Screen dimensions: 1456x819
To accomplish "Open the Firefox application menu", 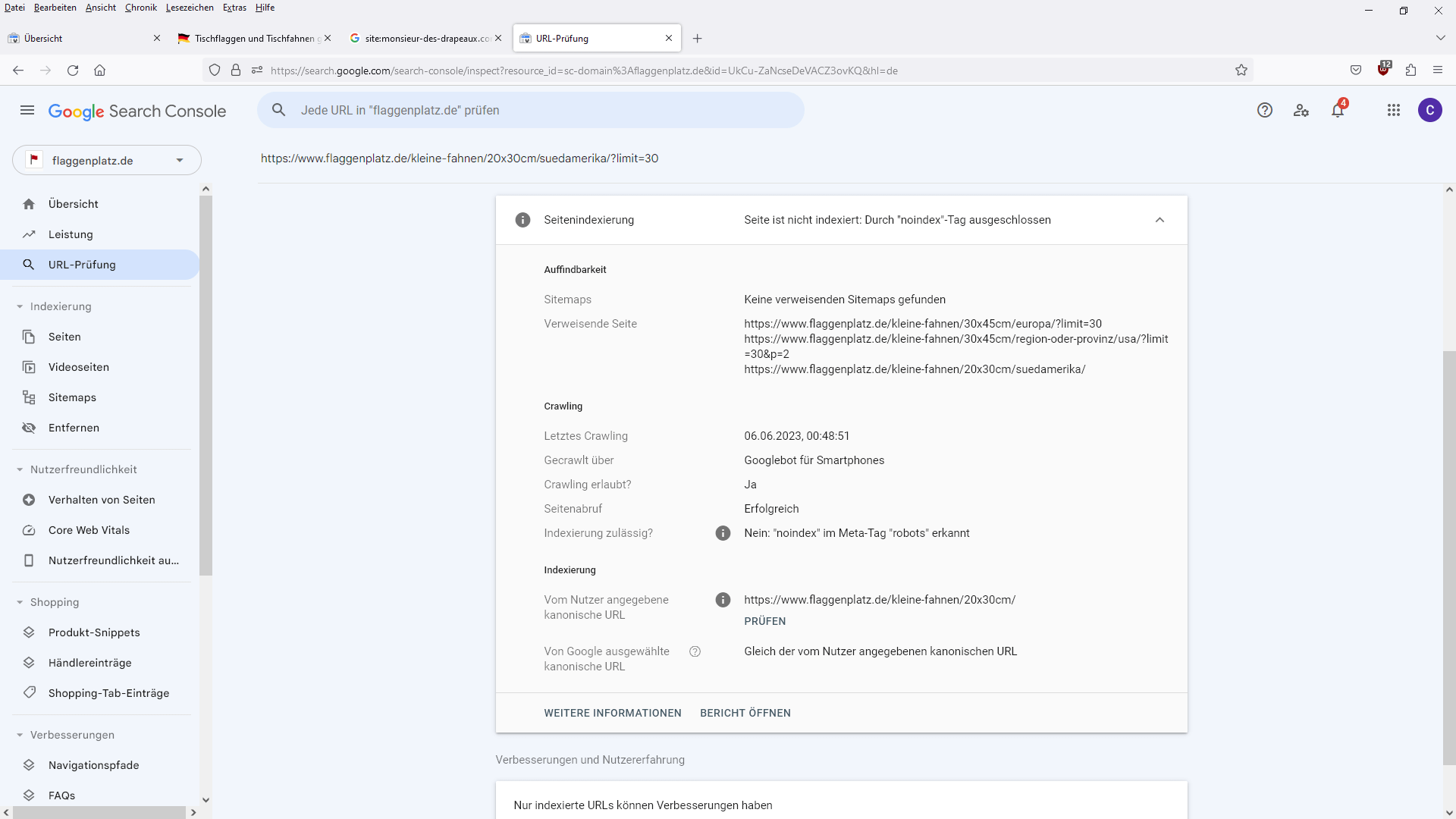I will [x=1438, y=71].
